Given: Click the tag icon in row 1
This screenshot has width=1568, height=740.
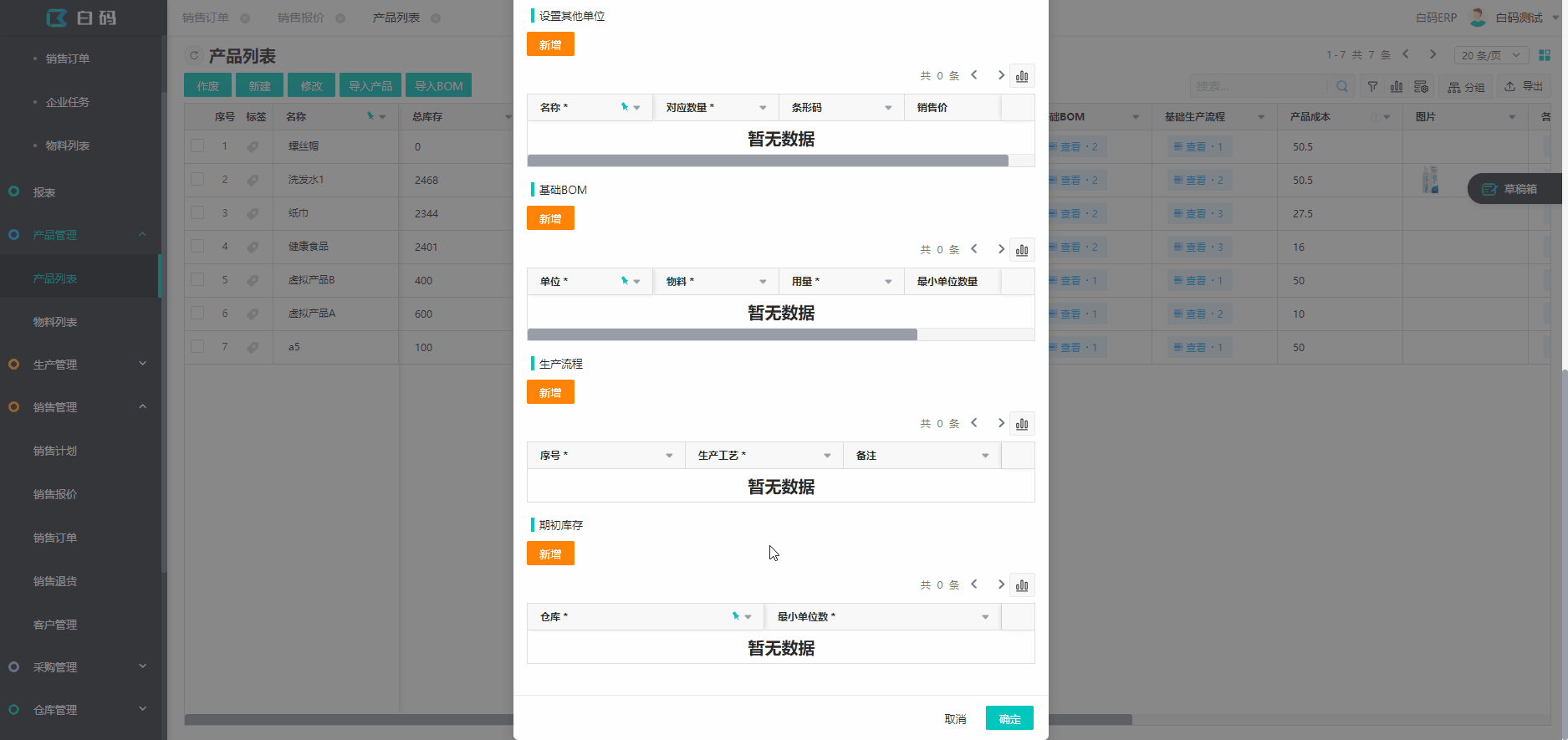Looking at the screenshot, I should click(x=253, y=146).
